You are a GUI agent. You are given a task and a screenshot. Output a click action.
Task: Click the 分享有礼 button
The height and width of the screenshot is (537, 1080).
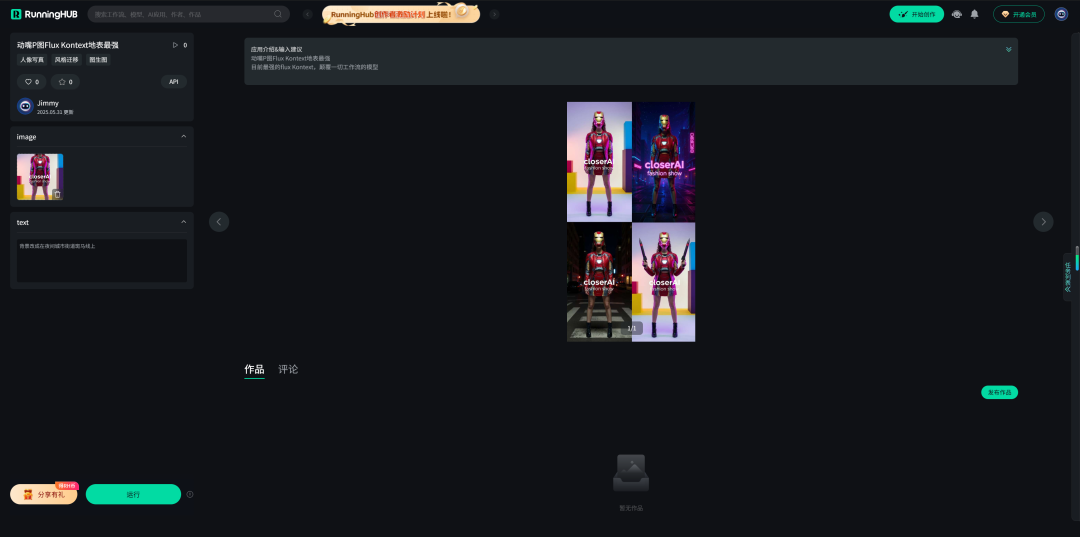44,494
